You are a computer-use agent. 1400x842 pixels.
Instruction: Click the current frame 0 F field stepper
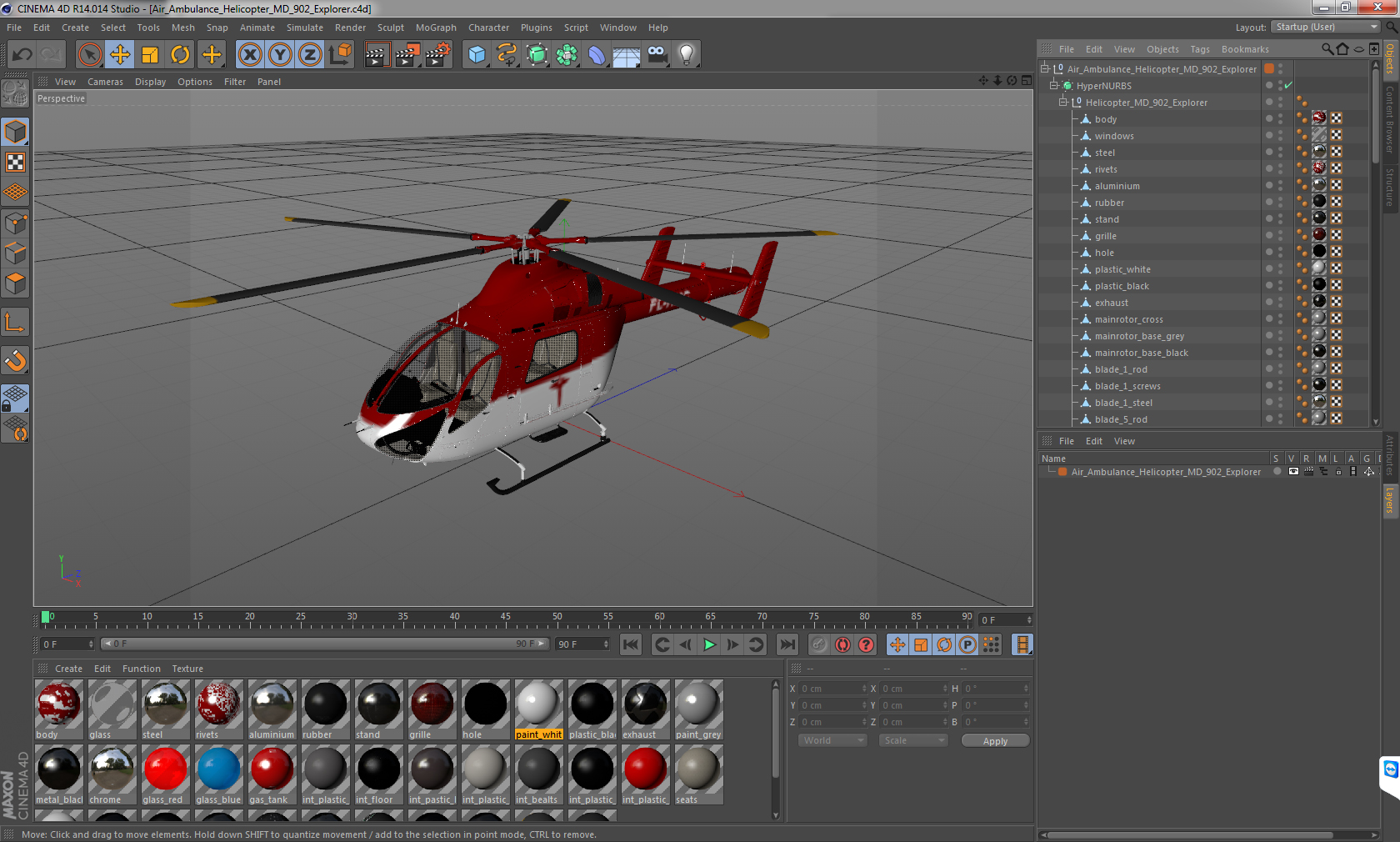tap(1029, 620)
